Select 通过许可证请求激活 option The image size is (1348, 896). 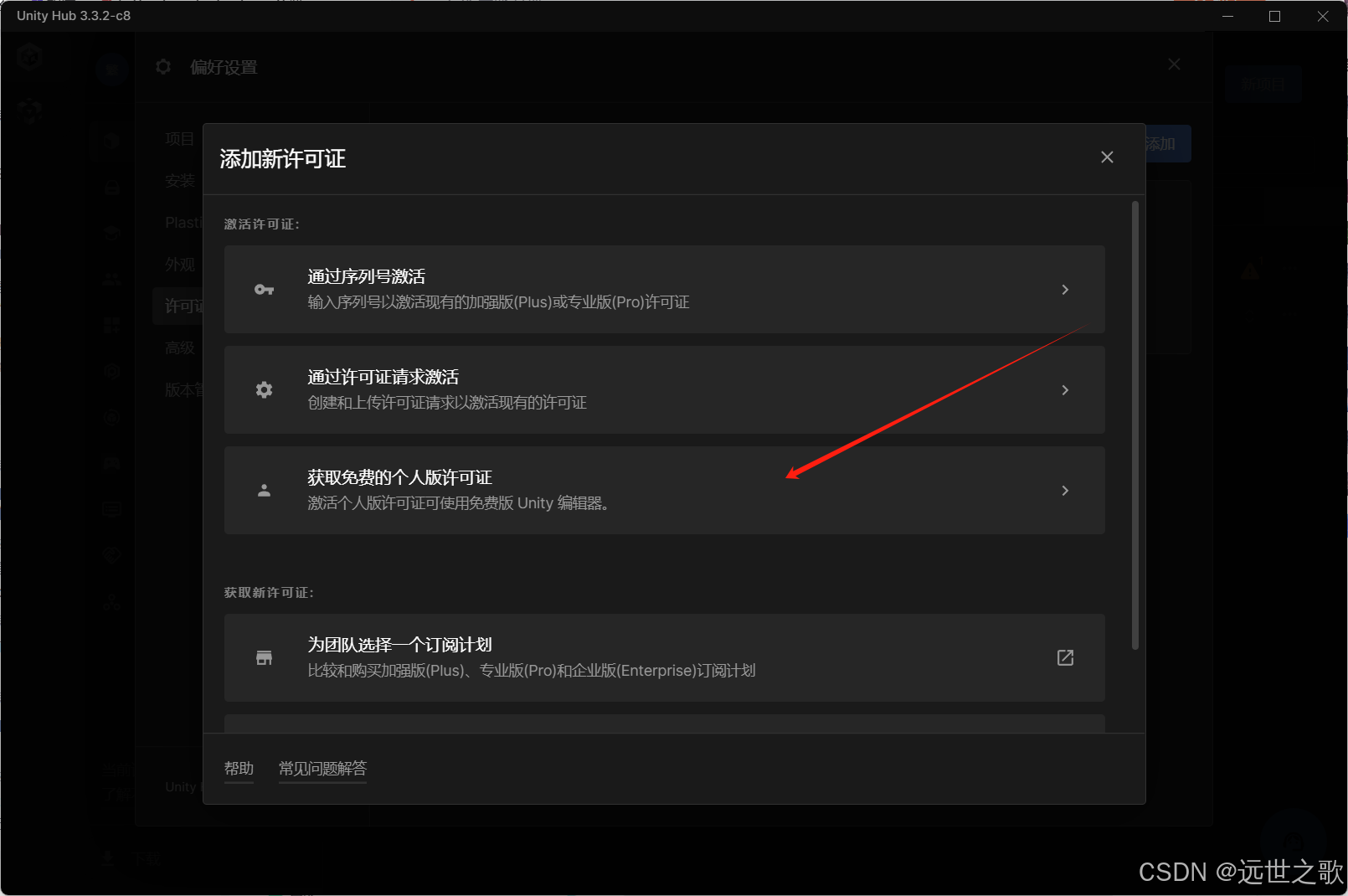(x=664, y=389)
